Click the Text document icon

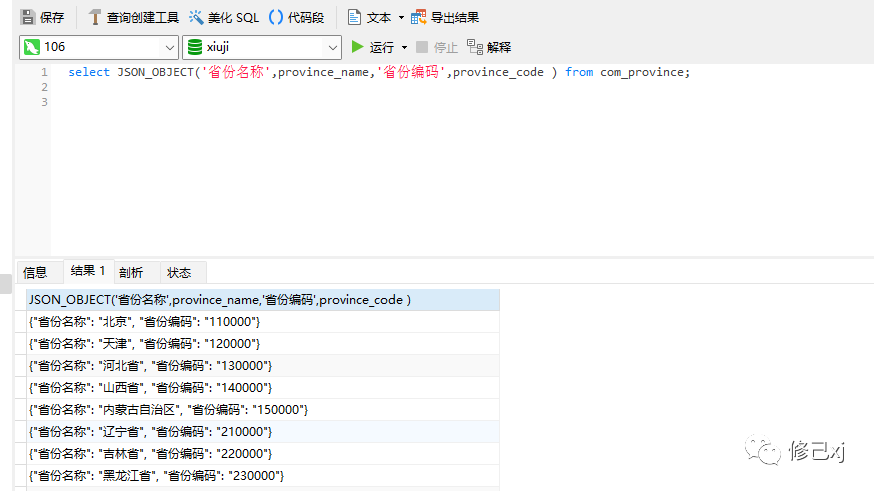coord(354,17)
